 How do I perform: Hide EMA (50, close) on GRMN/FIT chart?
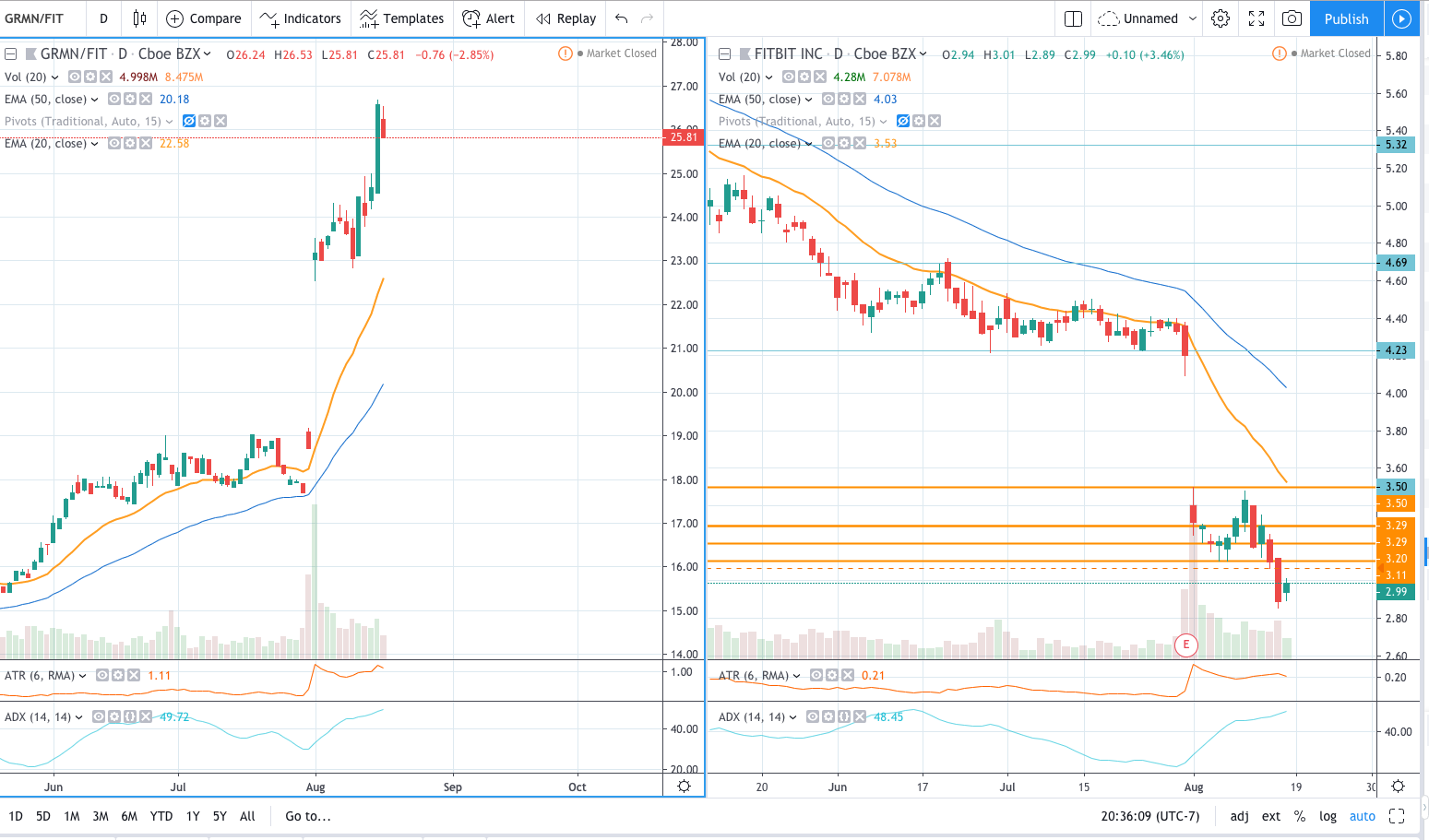[114, 99]
